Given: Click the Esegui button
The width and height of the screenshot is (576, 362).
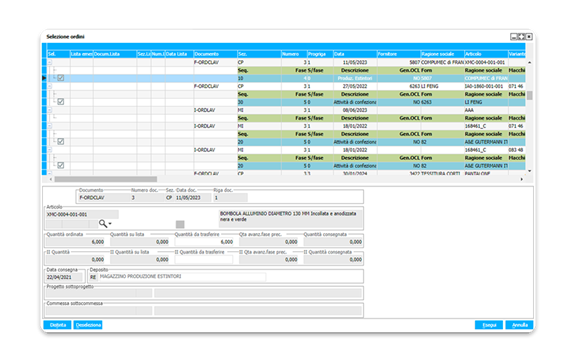Looking at the screenshot, I should pyautogui.click(x=489, y=325).
